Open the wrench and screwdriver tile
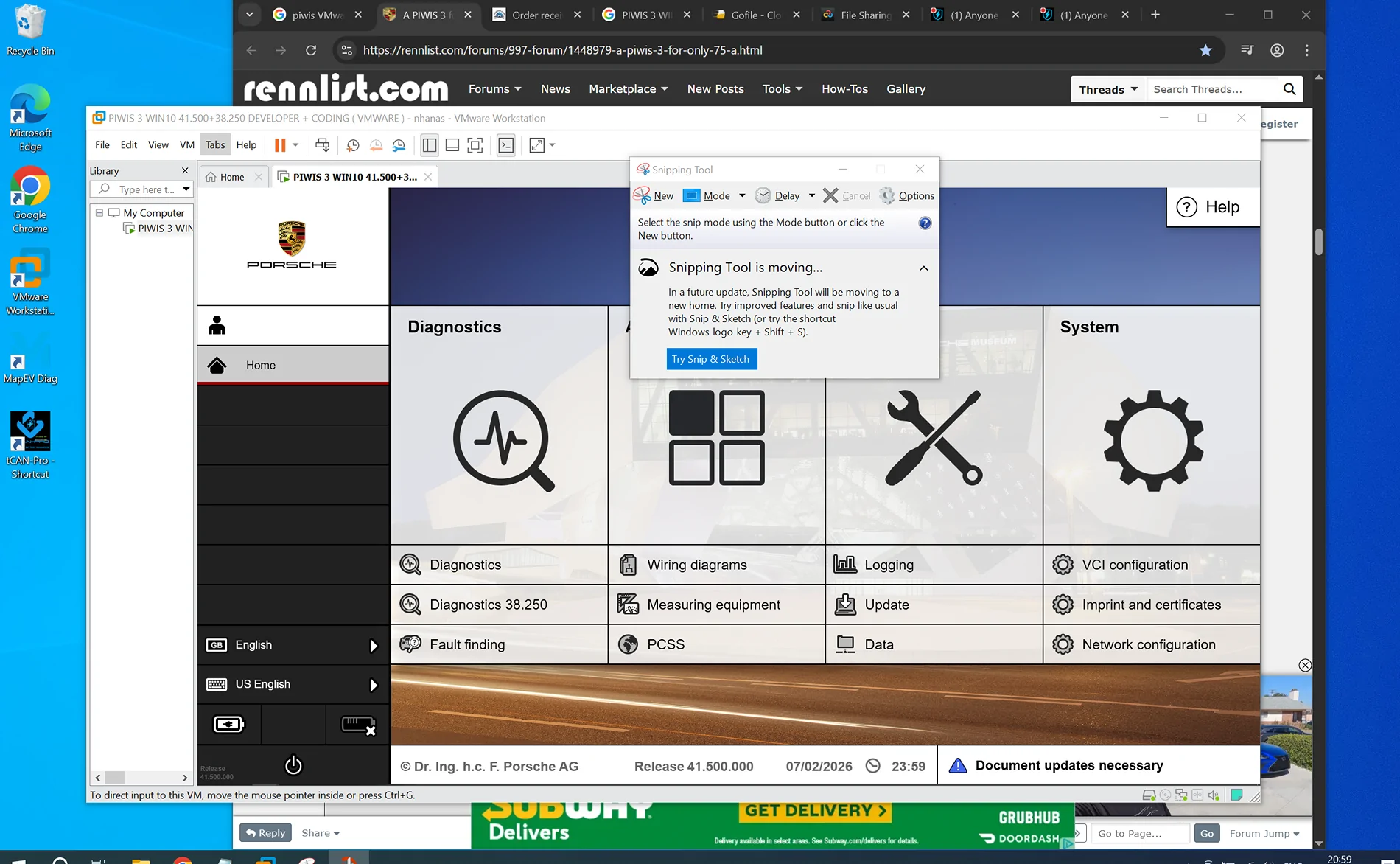 [x=934, y=437]
